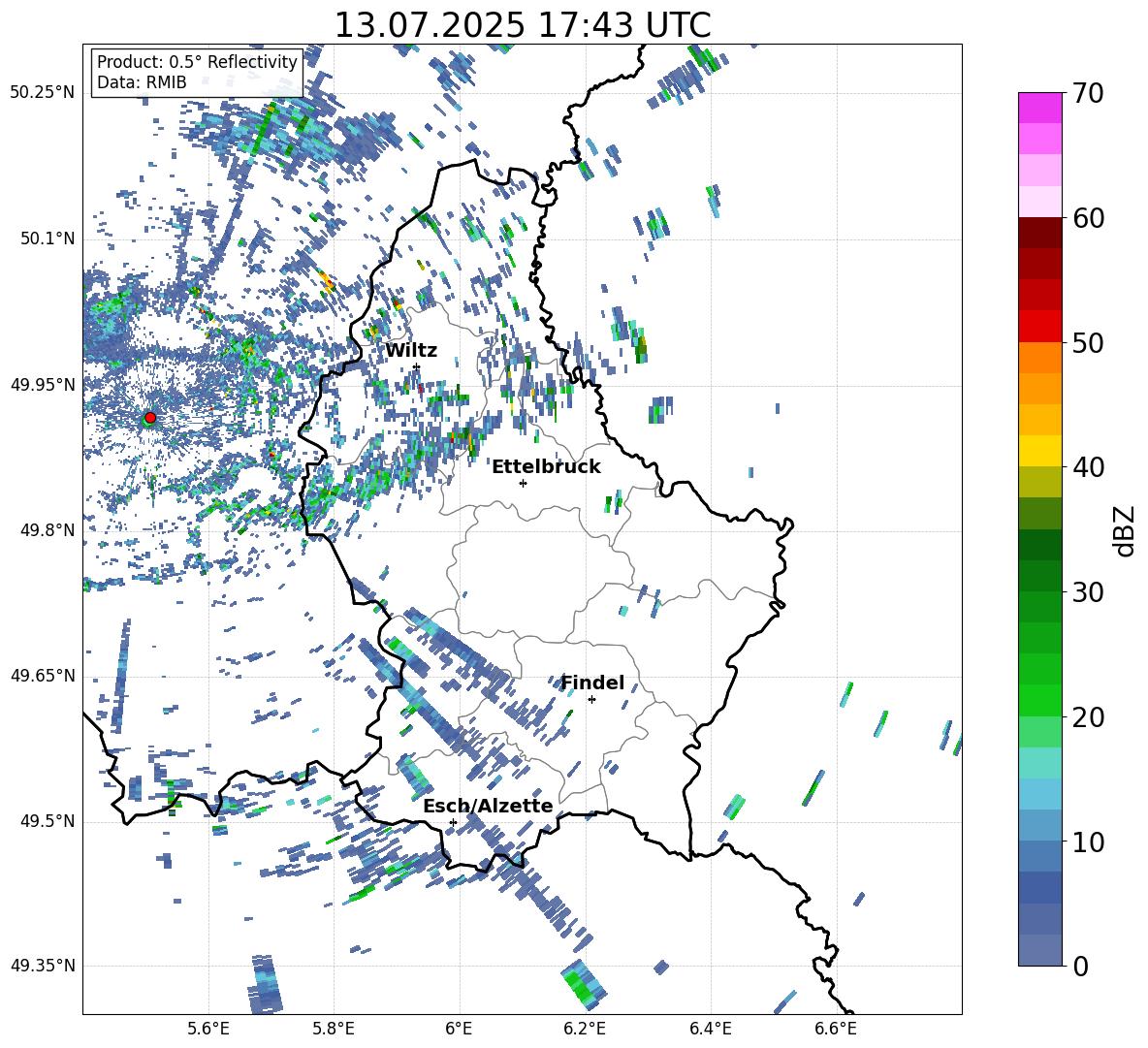Click colorbar tick label 70
The image size is (1148, 1048).
tap(1088, 94)
